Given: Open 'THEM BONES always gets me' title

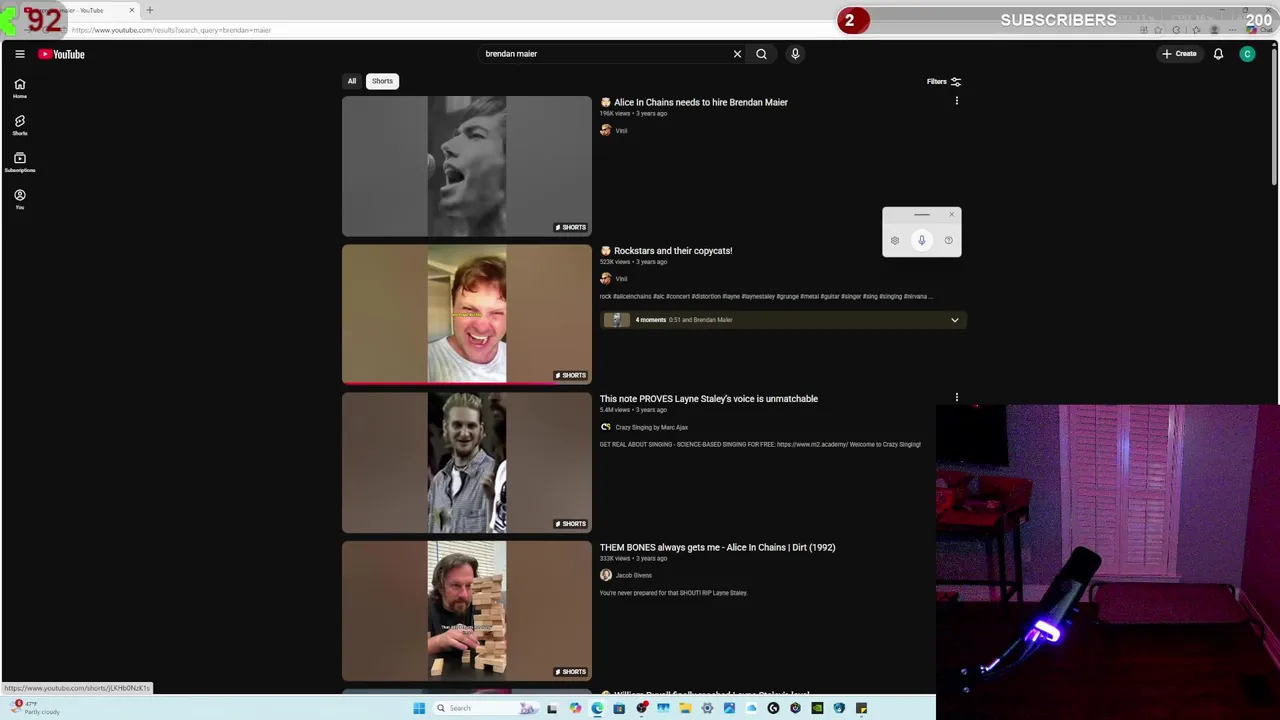Looking at the screenshot, I should (717, 547).
